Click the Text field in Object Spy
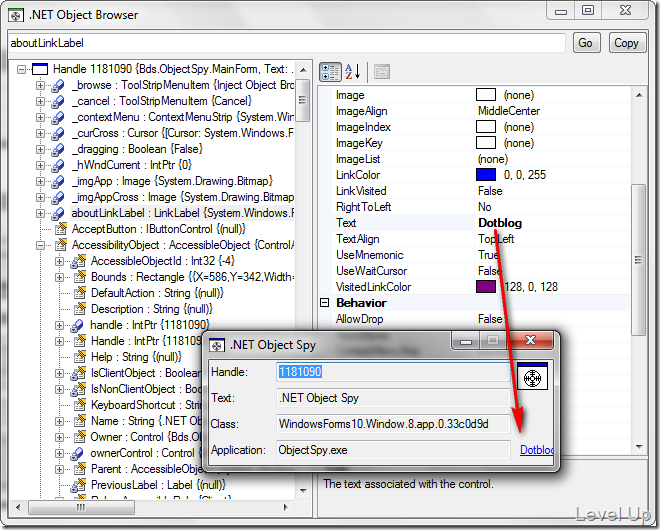 pyautogui.click(x=393, y=398)
